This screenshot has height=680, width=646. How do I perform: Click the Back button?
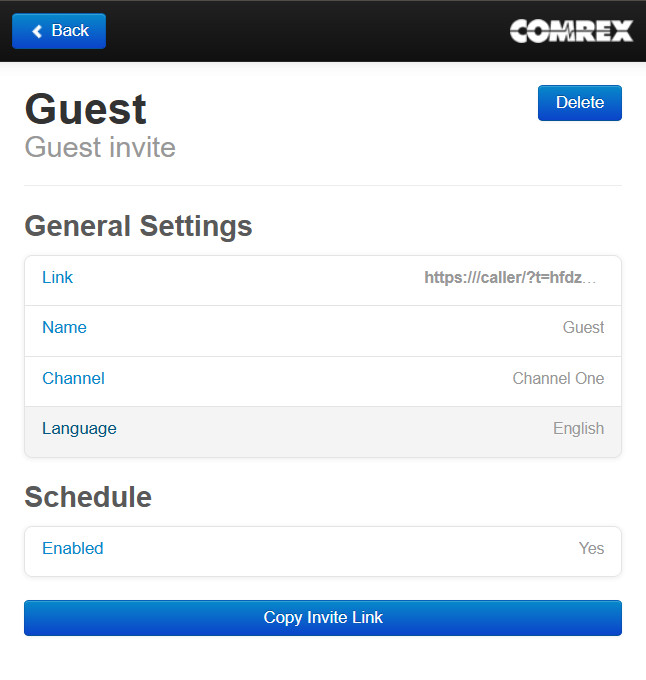pyautogui.click(x=59, y=31)
